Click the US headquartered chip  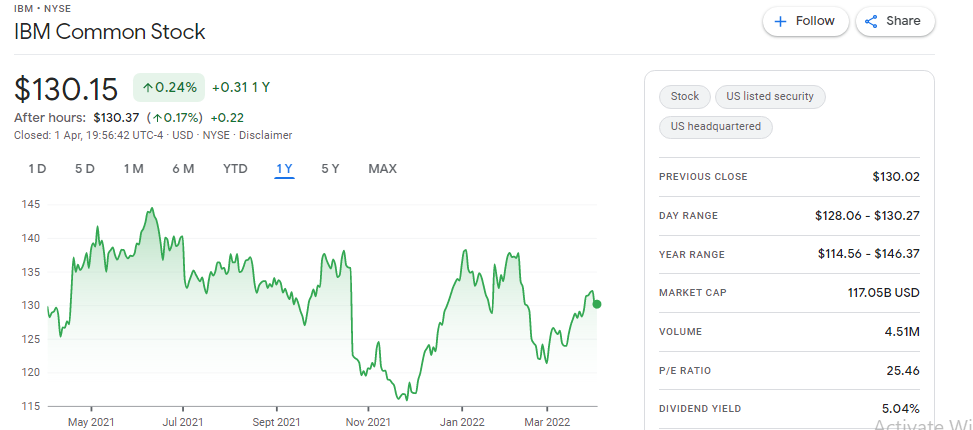[x=715, y=127]
